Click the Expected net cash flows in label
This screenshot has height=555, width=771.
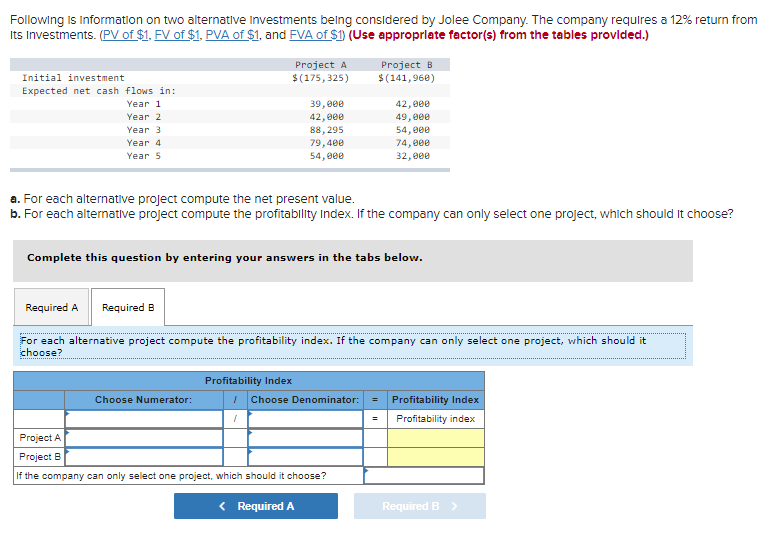point(99,90)
